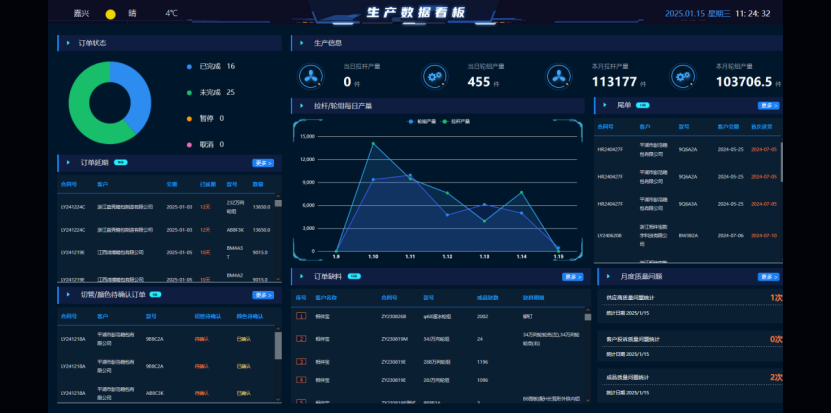Click the row number 1 badge in 订单缺料
This screenshot has width=831, height=413.
[x=300, y=317]
